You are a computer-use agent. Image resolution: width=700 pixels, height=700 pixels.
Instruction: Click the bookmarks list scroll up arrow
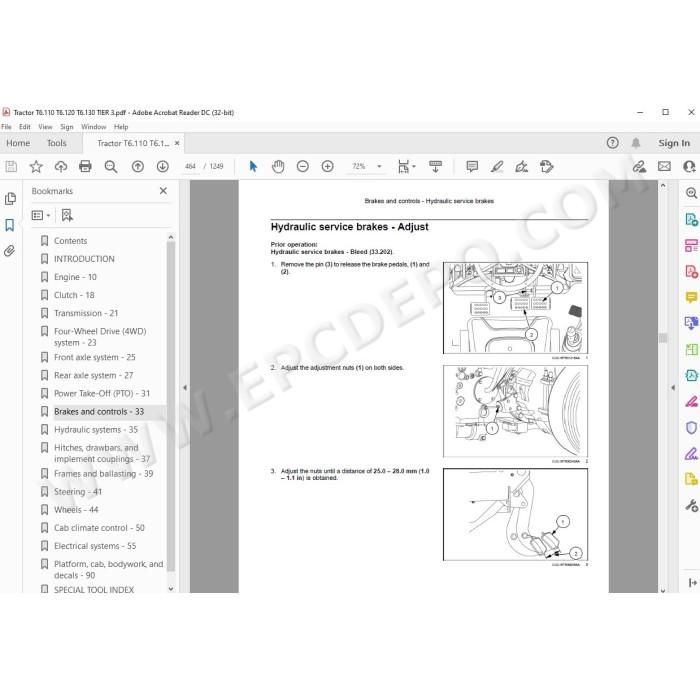coord(171,238)
